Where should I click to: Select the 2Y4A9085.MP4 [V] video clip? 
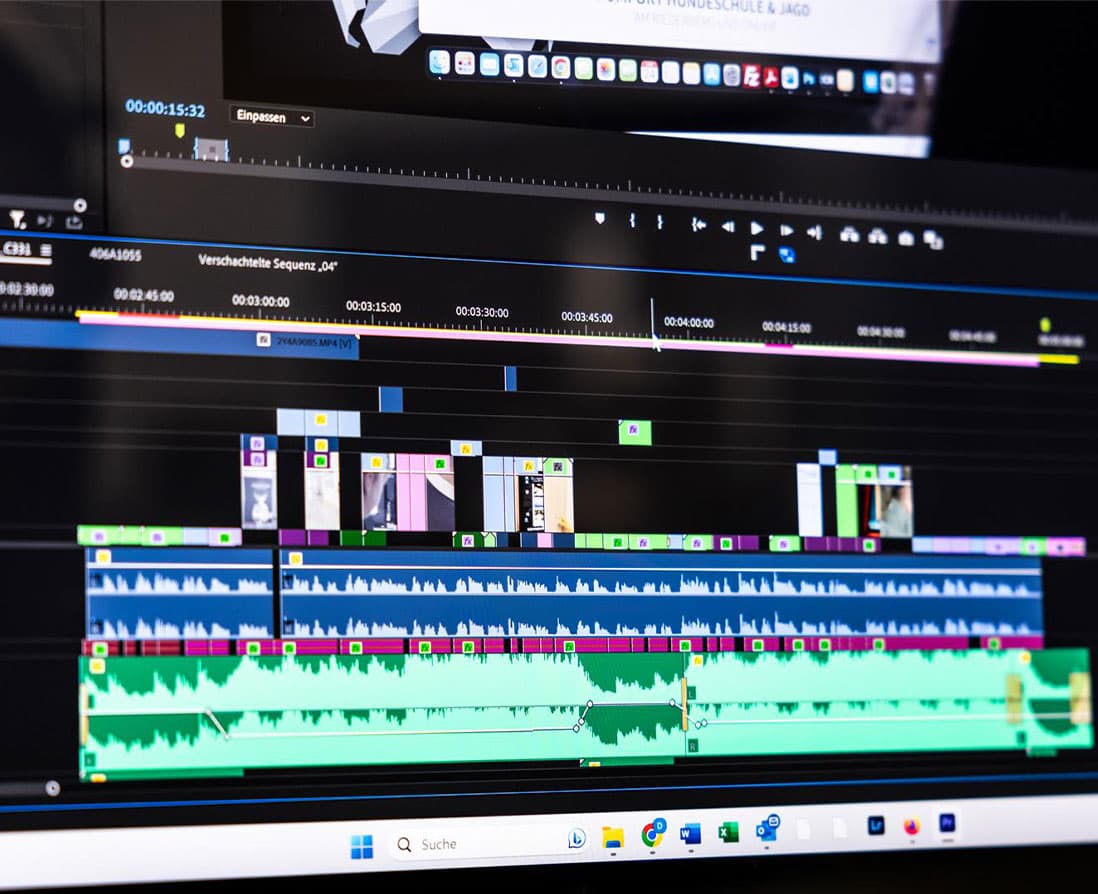tap(179, 339)
